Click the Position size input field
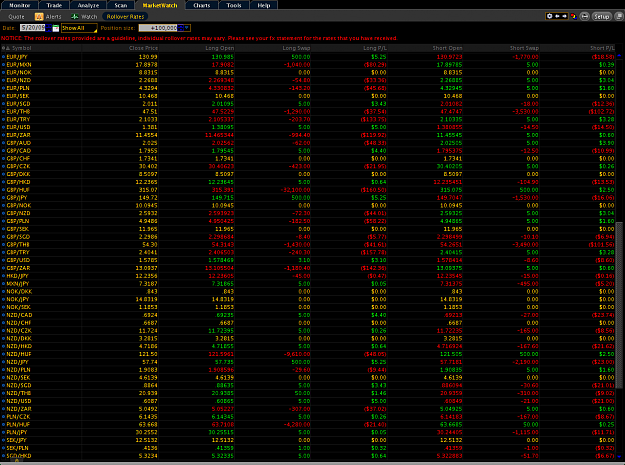The image size is (625, 465). coord(158,28)
